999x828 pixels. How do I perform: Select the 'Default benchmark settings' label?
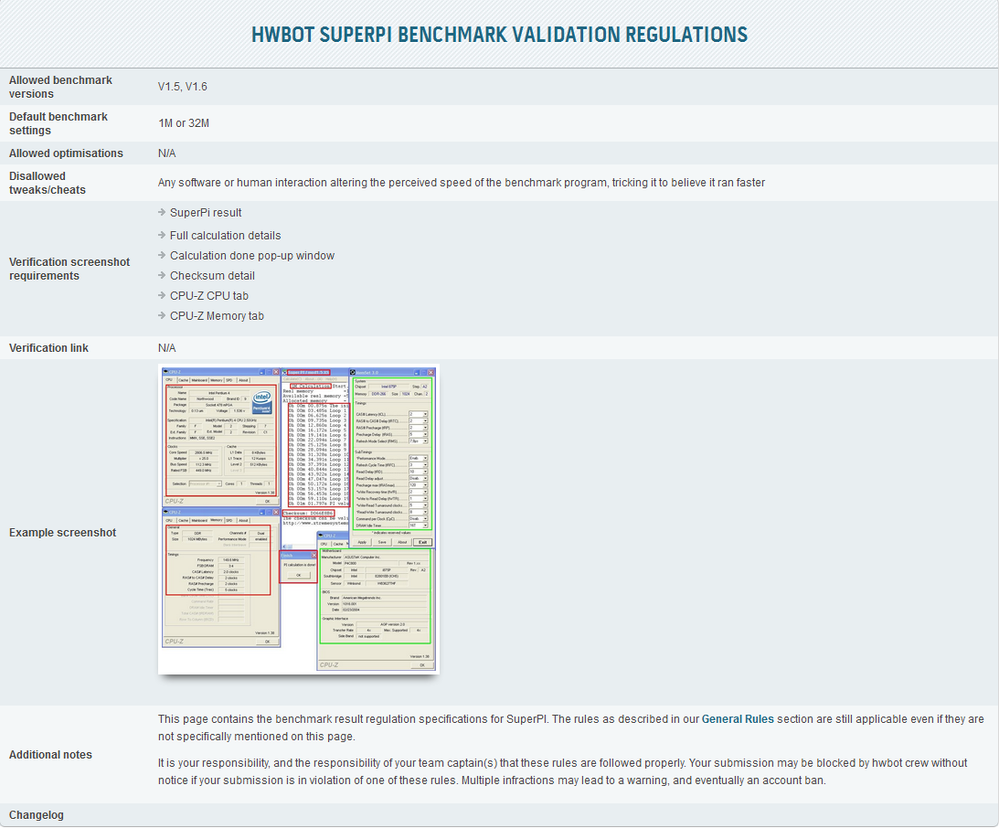(58, 124)
